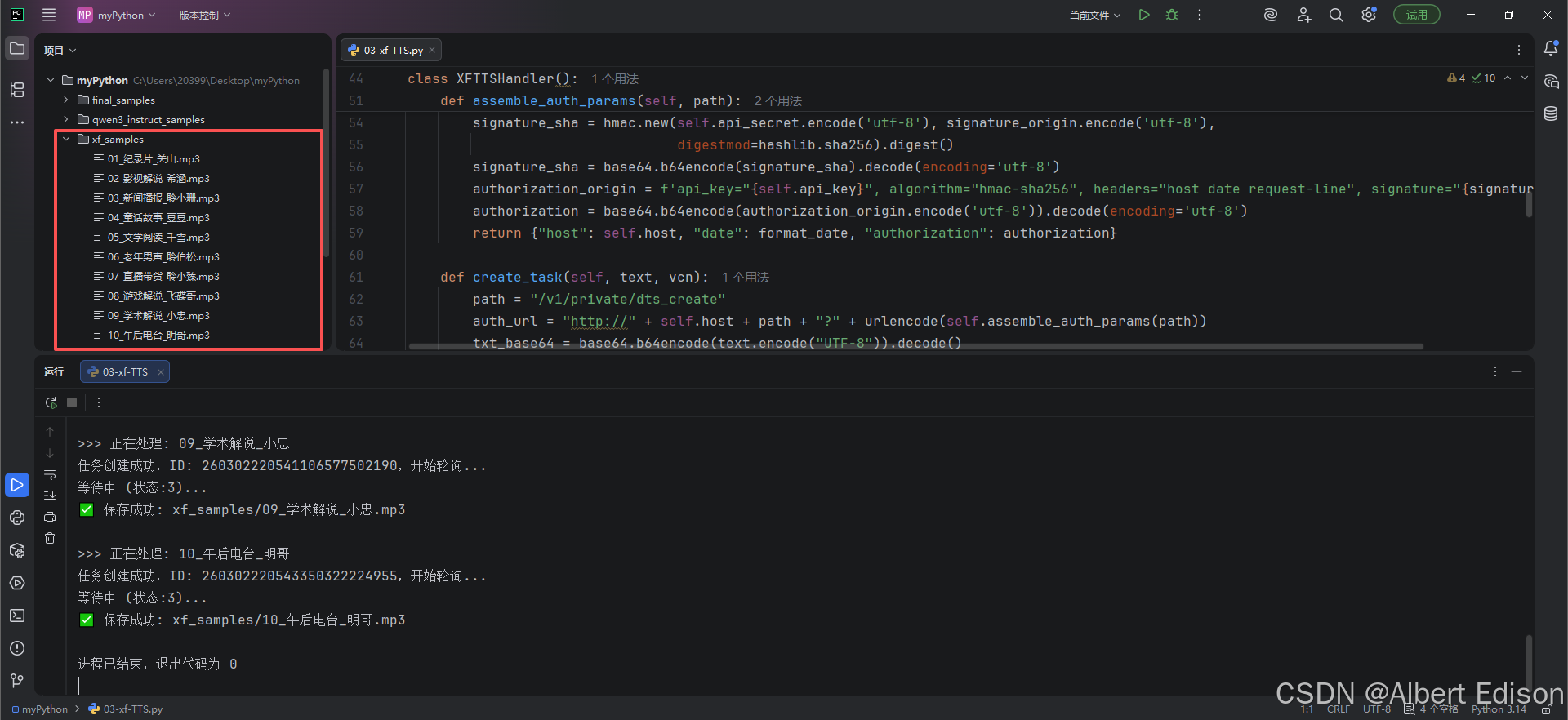The image size is (1568, 720).
Task: Click the editor horizontal scrollbar
Action: tap(915, 346)
